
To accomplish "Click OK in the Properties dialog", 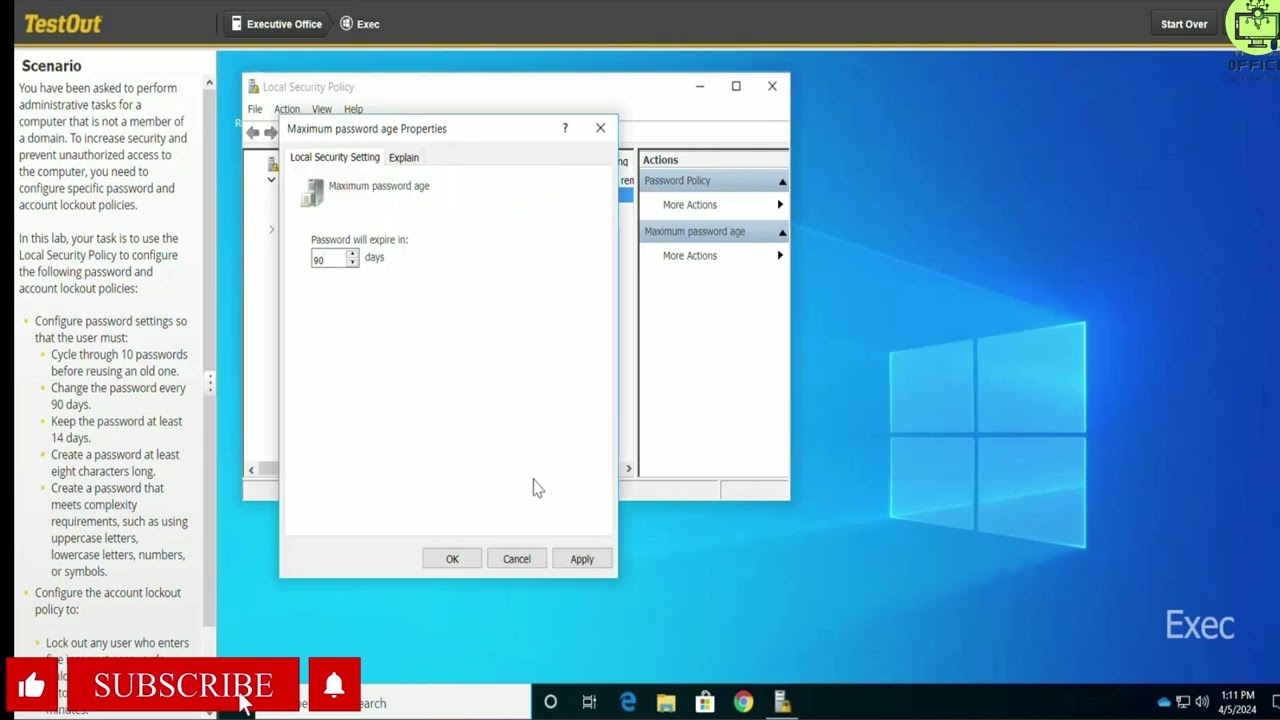I will 452,559.
